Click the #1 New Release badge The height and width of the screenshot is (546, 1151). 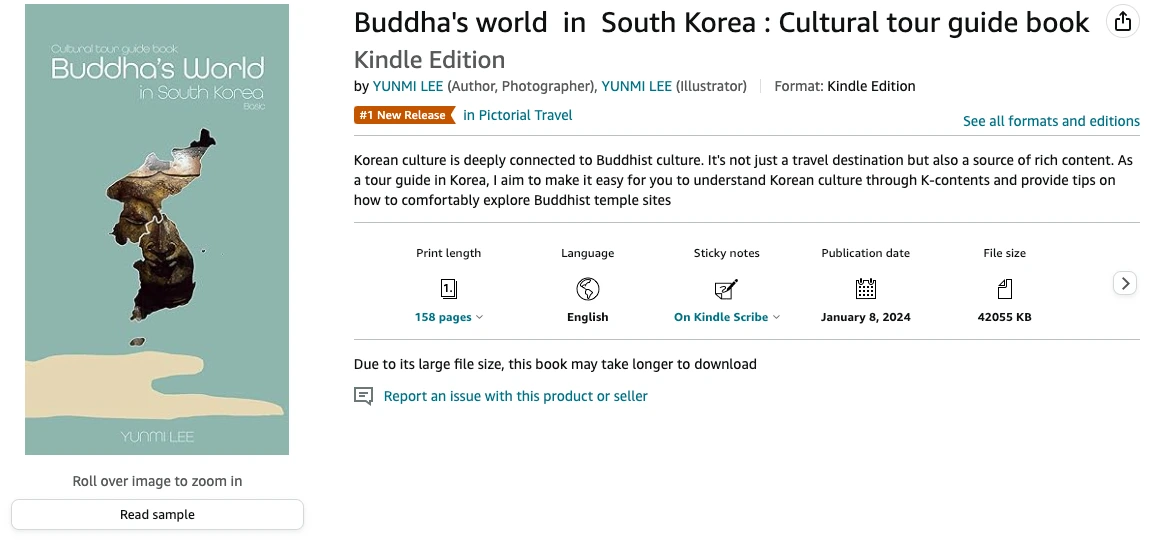tap(403, 115)
